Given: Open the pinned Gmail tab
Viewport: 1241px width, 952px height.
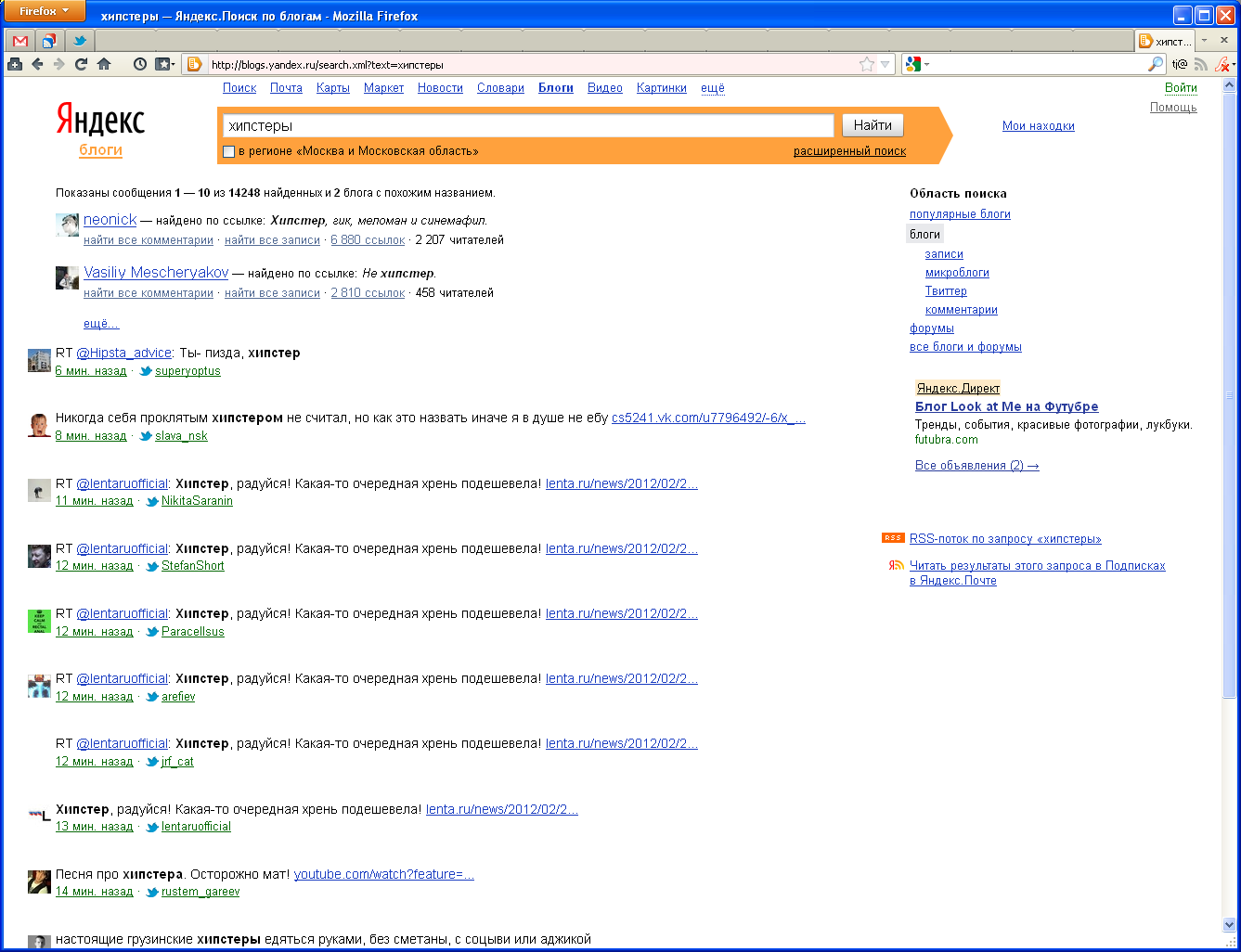Looking at the screenshot, I should coord(20,41).
